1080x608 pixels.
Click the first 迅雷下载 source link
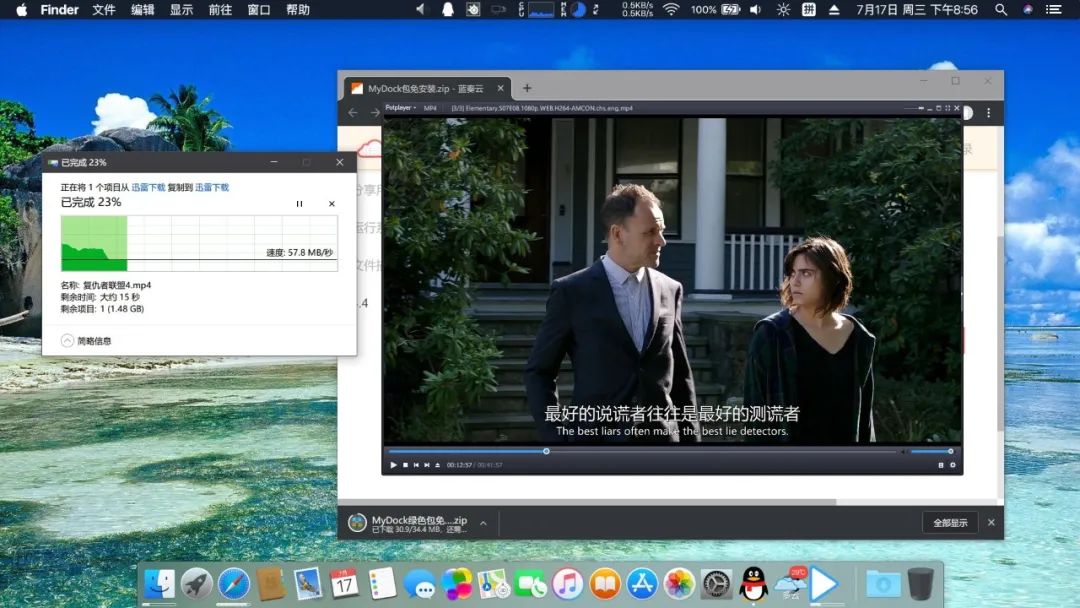tap(148, 187)
